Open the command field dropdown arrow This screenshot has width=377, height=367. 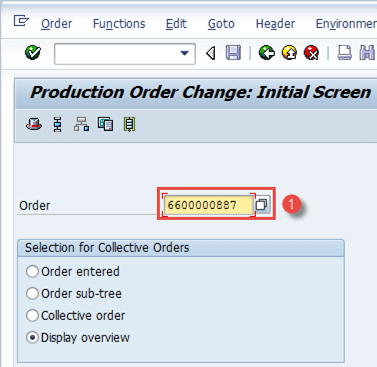click(184, 53)
